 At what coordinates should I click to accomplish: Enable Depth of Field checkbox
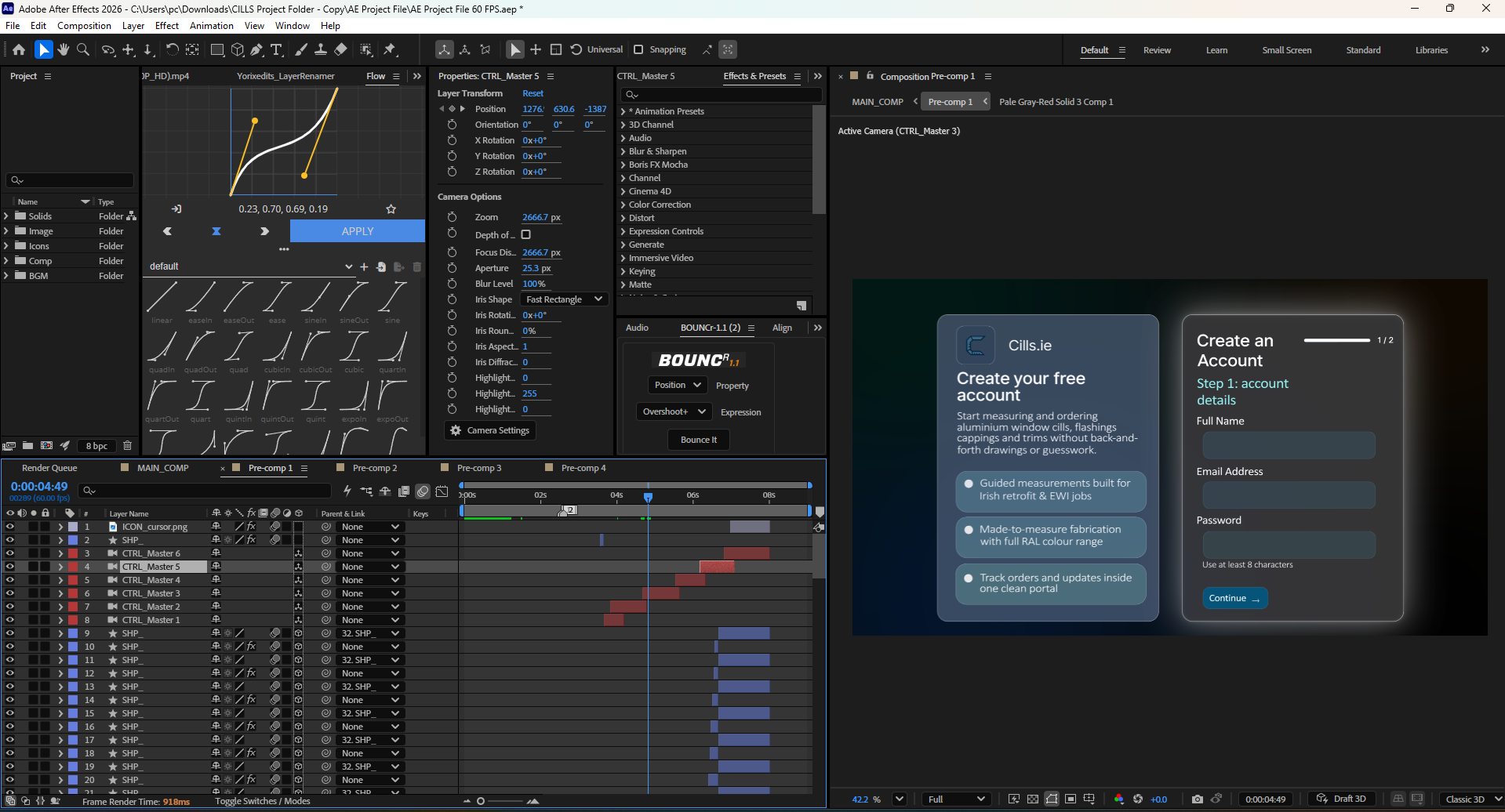[526, 234]
